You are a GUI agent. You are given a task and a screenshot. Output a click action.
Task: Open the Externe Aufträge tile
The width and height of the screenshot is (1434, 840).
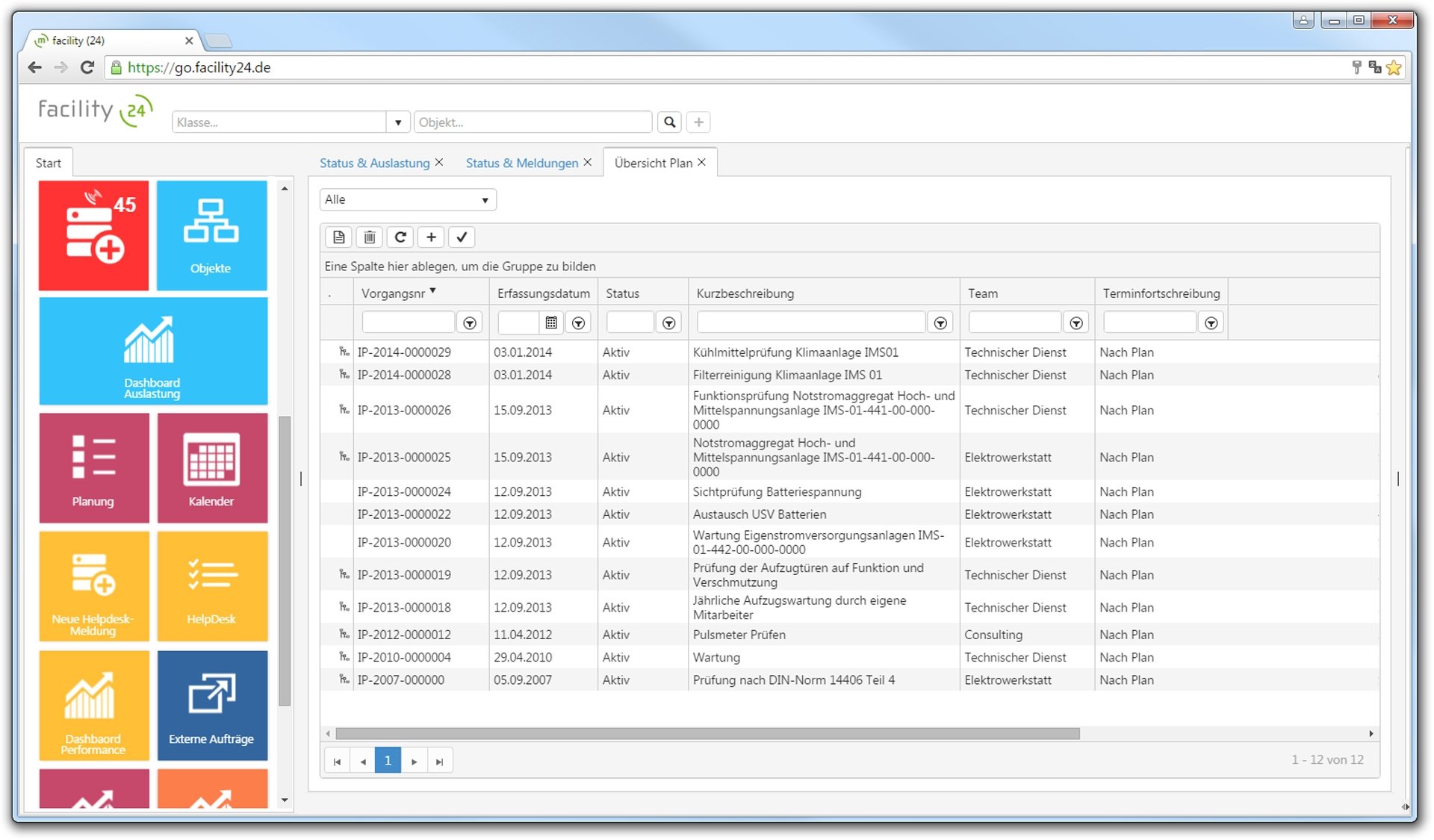point(211,705)
